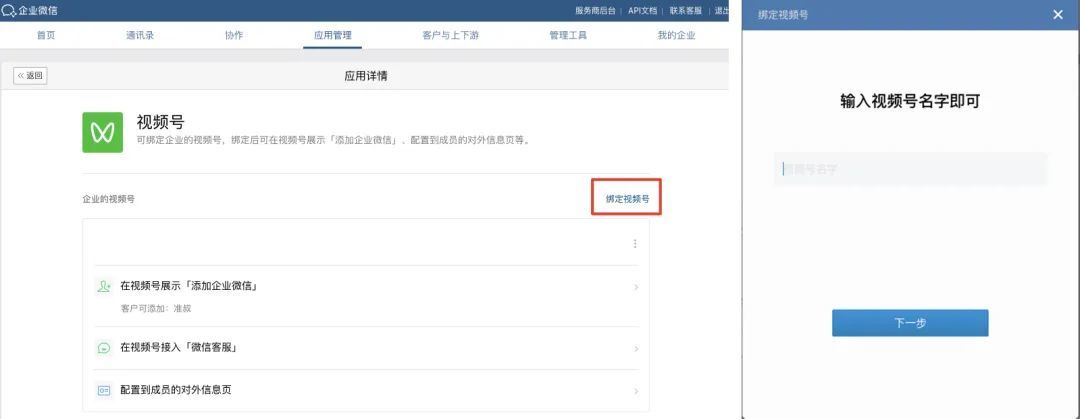This screenshot has width=1080, height=419.
Task: Click the 添加企业微信 person icon
Action: coord(104,286)
